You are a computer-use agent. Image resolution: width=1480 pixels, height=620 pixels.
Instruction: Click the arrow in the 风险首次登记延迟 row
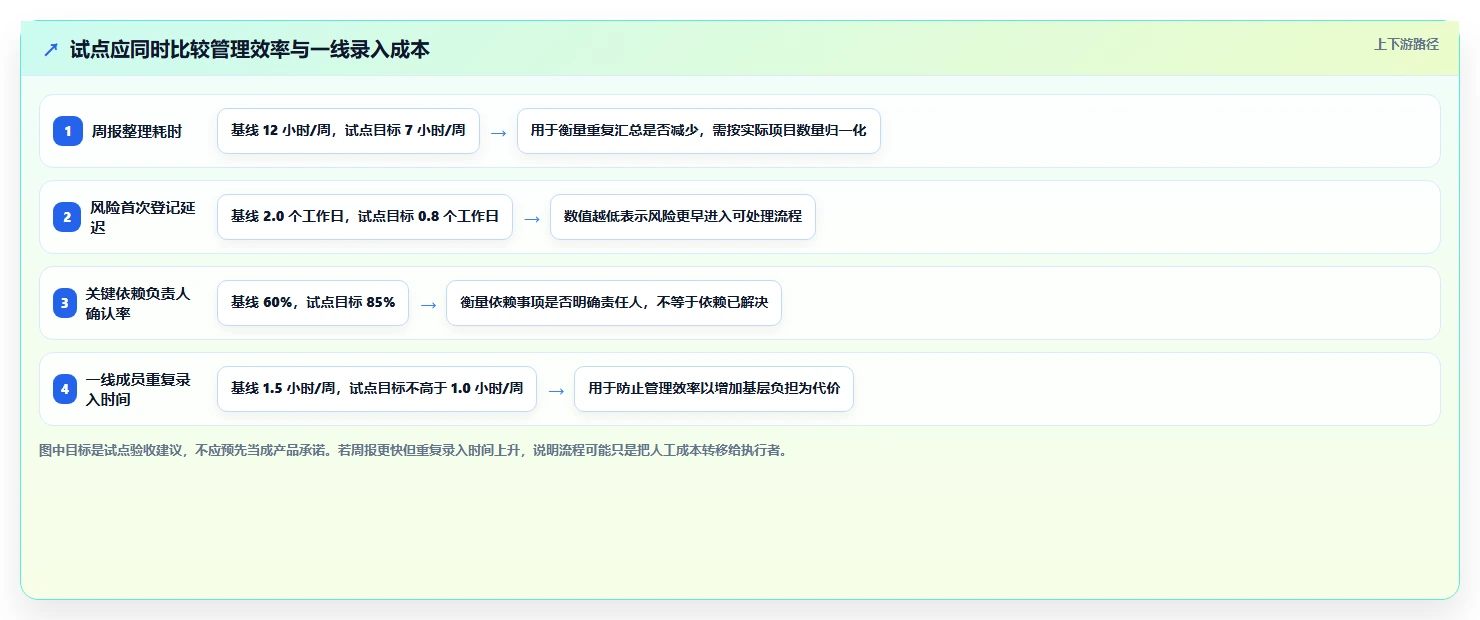532,218
